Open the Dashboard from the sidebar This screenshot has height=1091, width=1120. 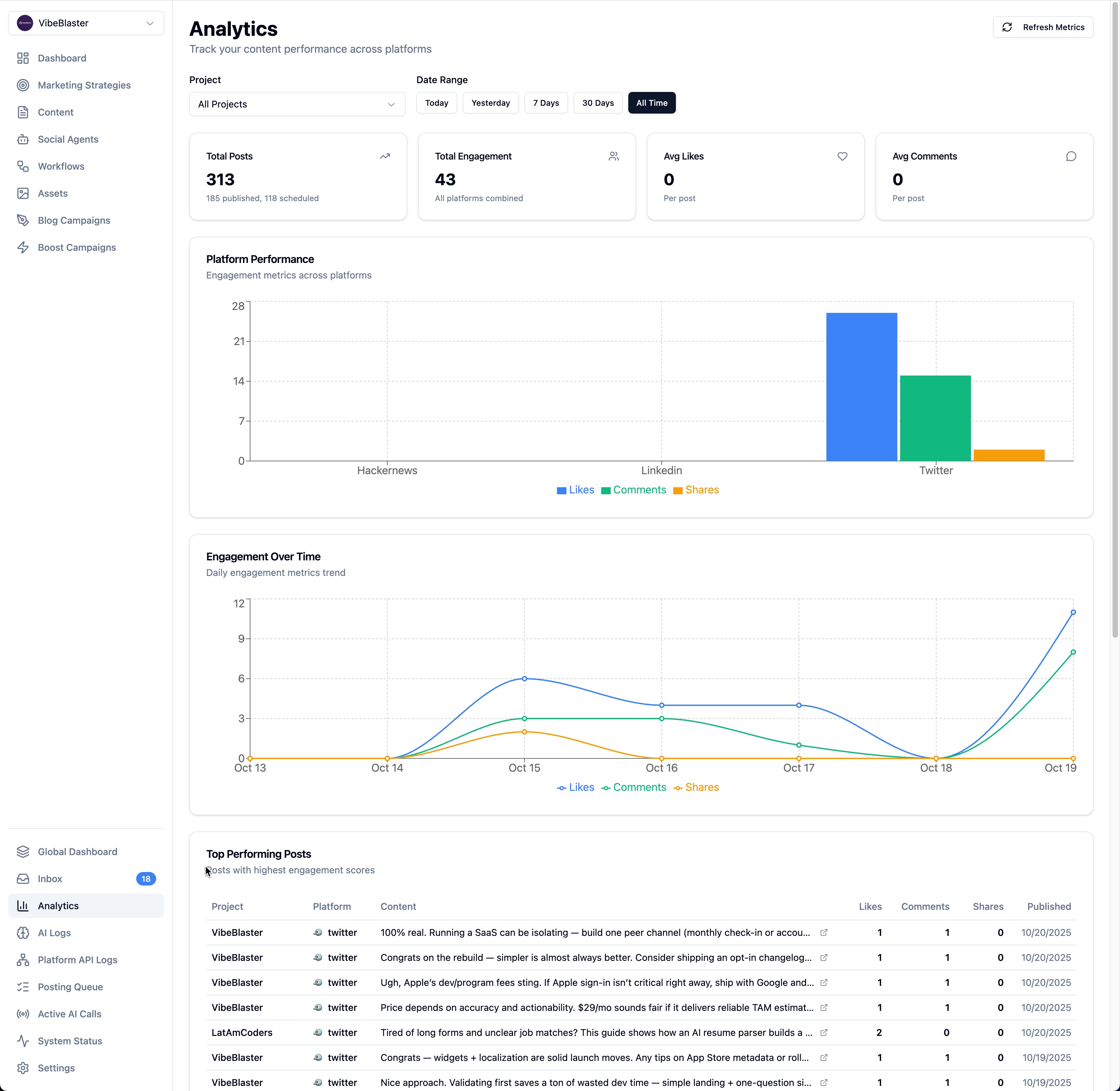coord(61,58)
